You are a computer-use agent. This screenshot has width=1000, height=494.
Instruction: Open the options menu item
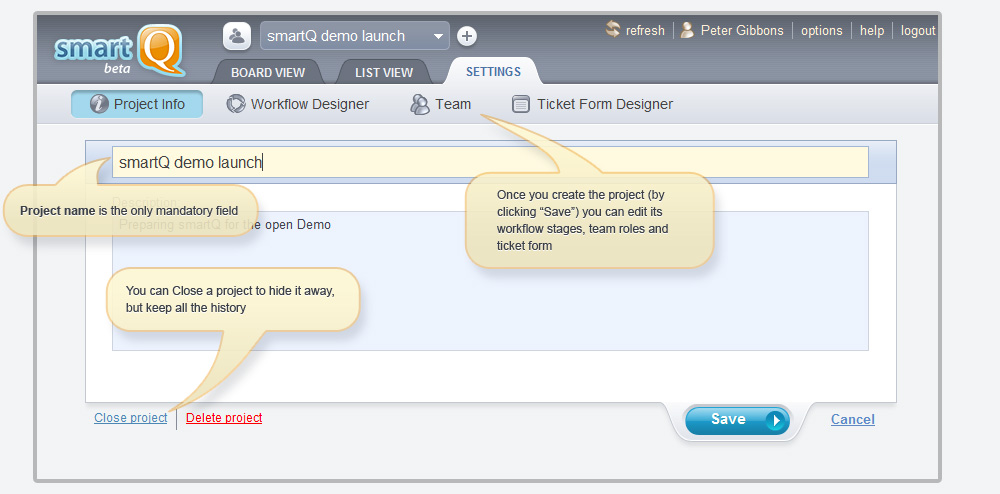tap(822, 30)
